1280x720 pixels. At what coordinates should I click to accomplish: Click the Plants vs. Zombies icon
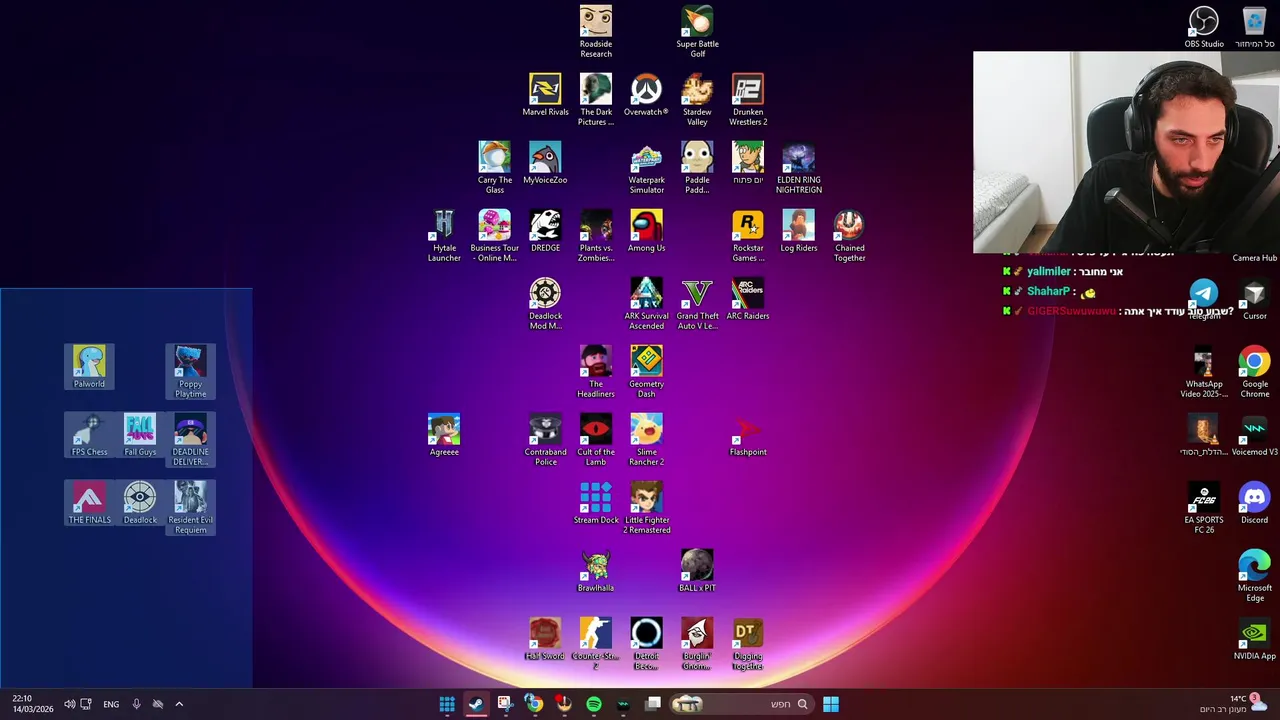coord(596,236)
